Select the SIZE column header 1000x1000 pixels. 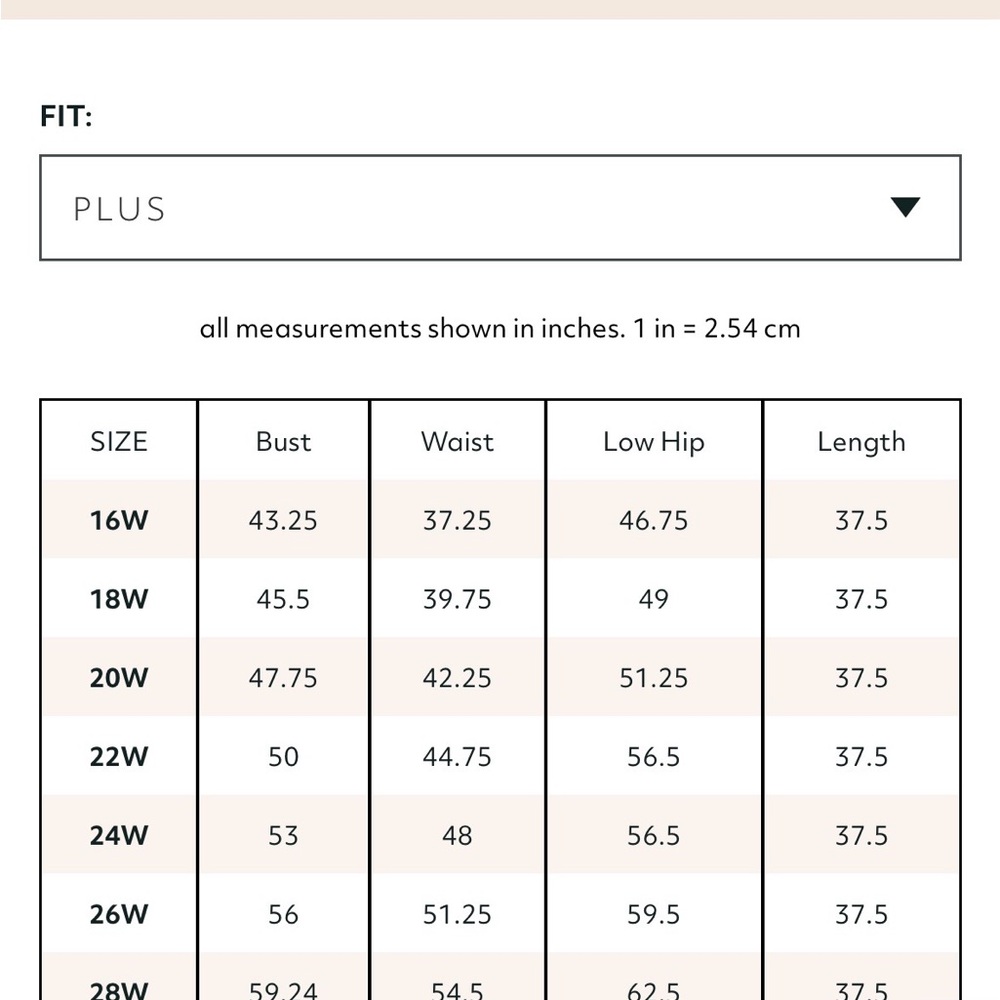click(x=119, y=441)
